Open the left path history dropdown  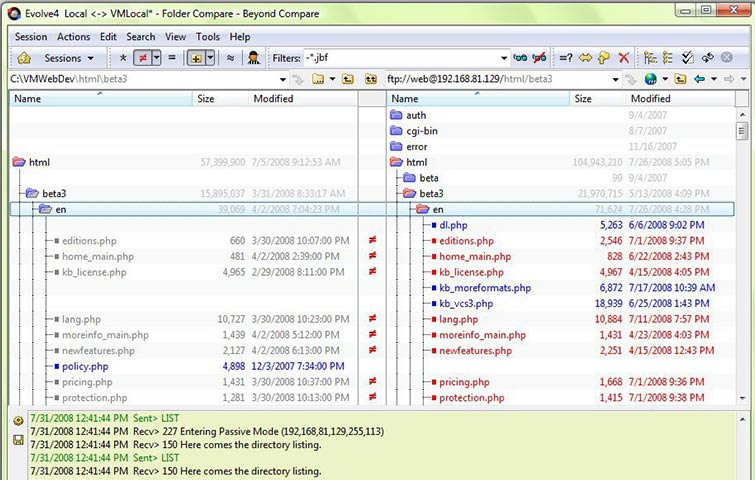(283, 79)
